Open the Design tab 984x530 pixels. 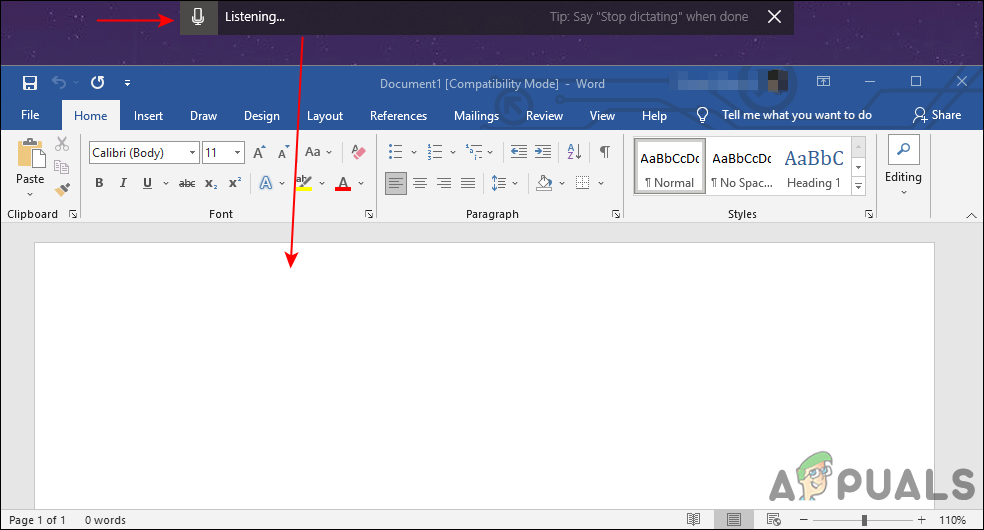[262, 115]
